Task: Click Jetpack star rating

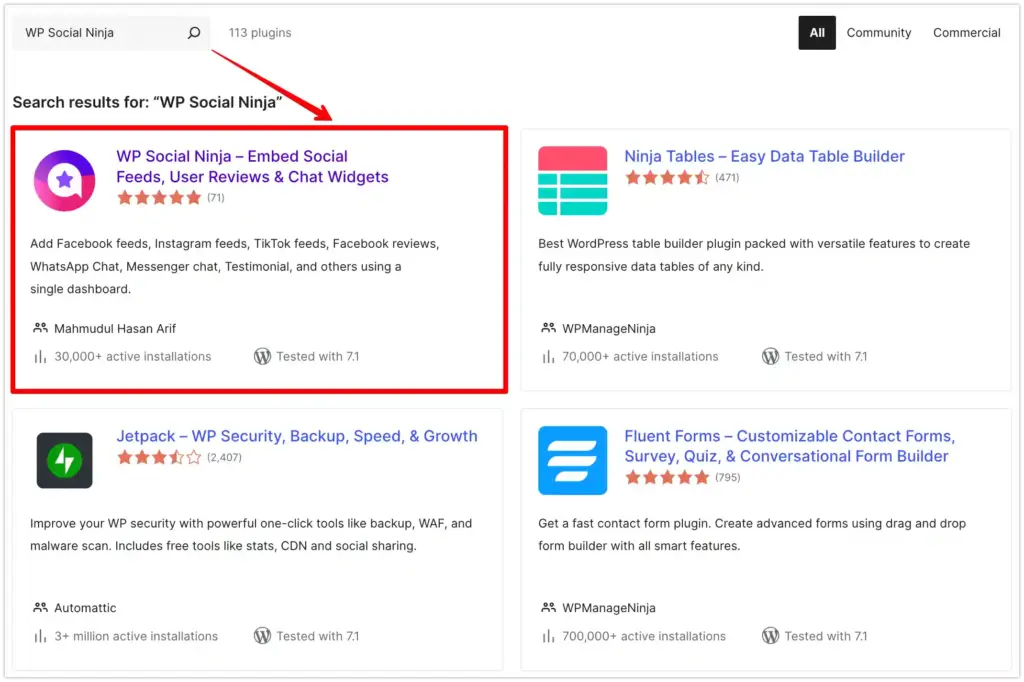Action: click(x=159, y=457)
